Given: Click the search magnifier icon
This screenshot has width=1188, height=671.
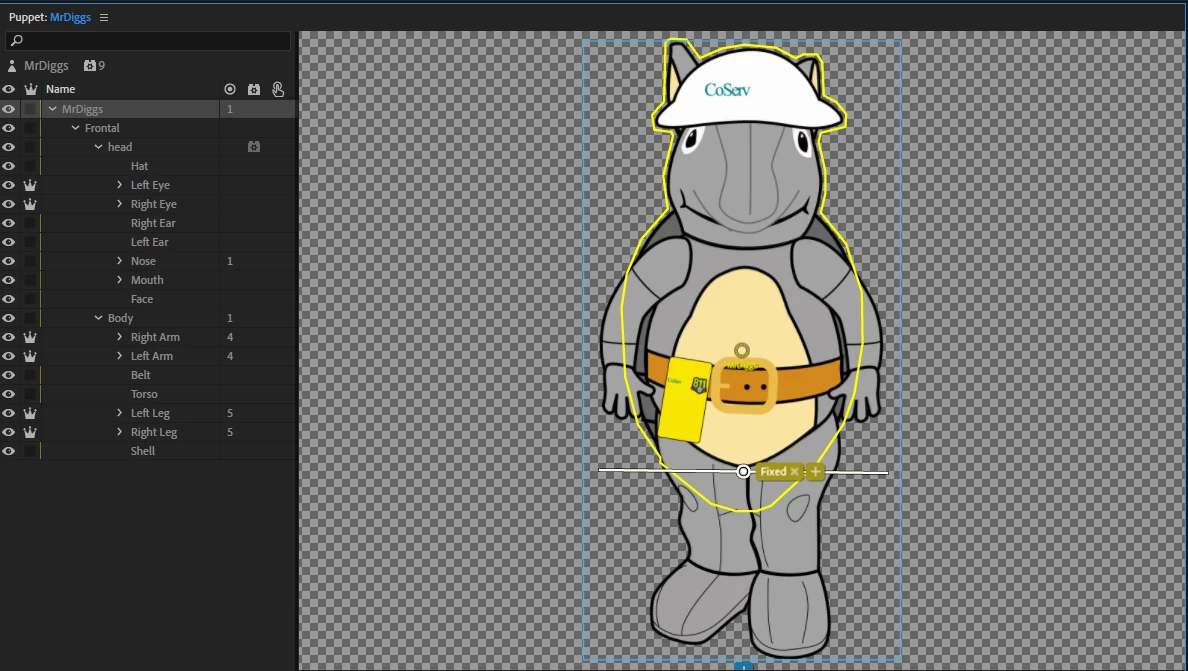Looking at the screenshot, I should click(x=17, y=40).
